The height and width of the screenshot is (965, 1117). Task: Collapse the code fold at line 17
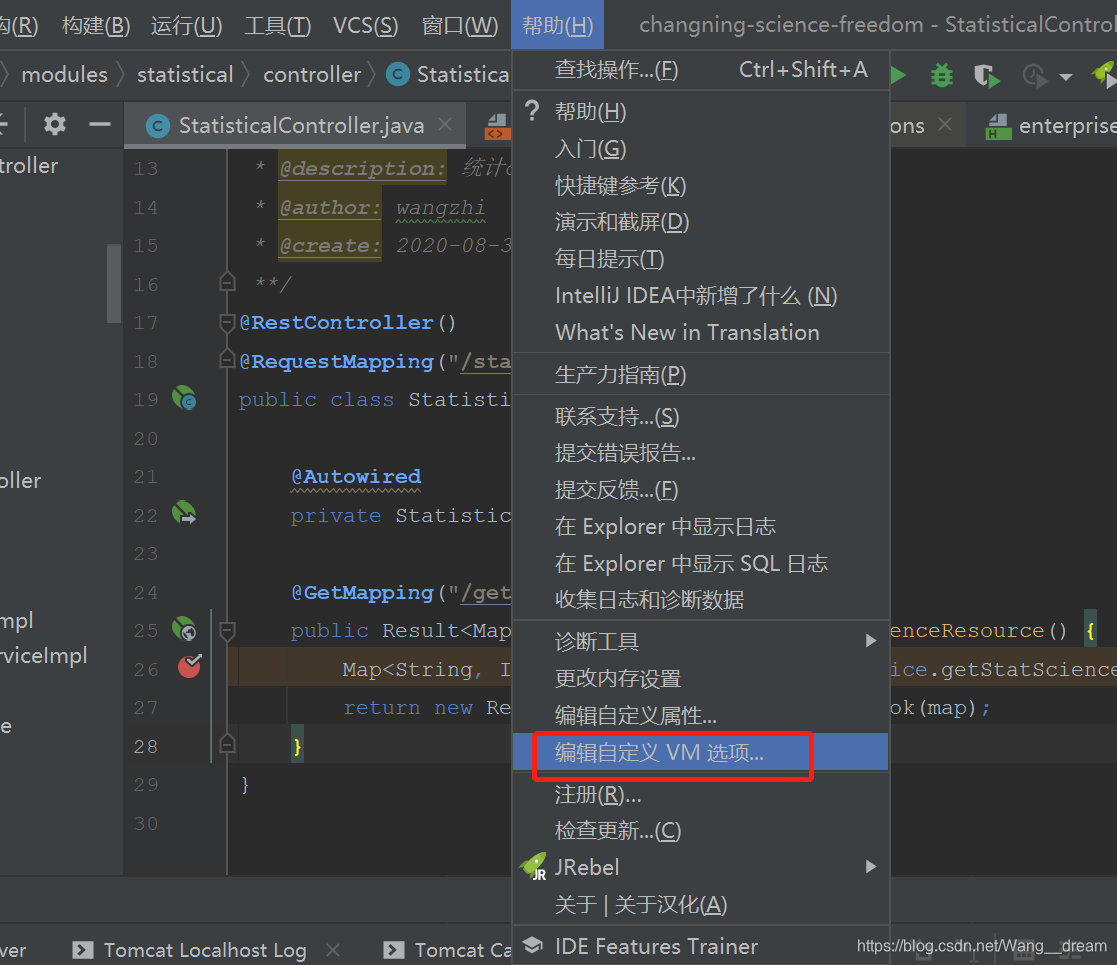click(x=227, y=323)
